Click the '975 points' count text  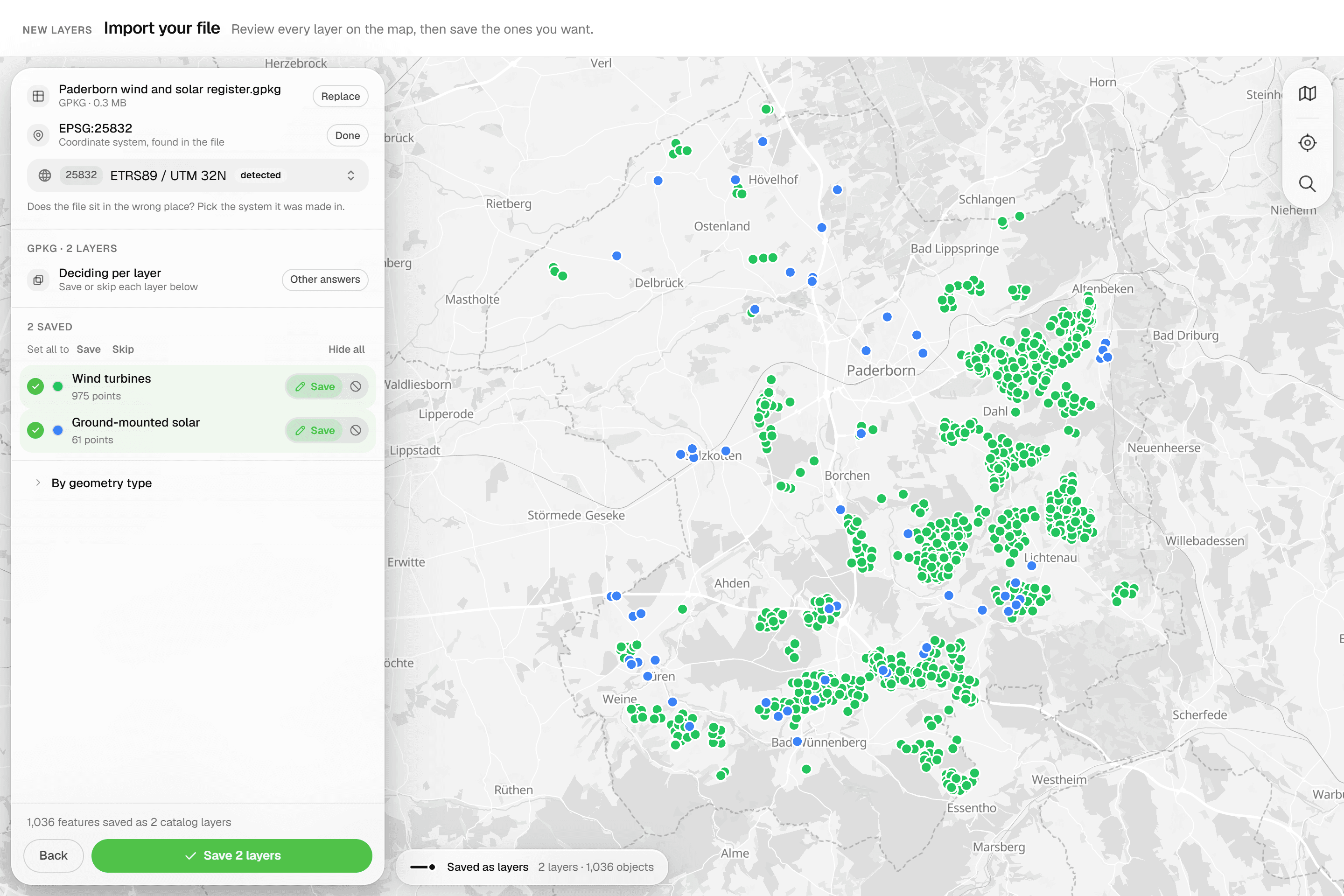pos(96,396)
